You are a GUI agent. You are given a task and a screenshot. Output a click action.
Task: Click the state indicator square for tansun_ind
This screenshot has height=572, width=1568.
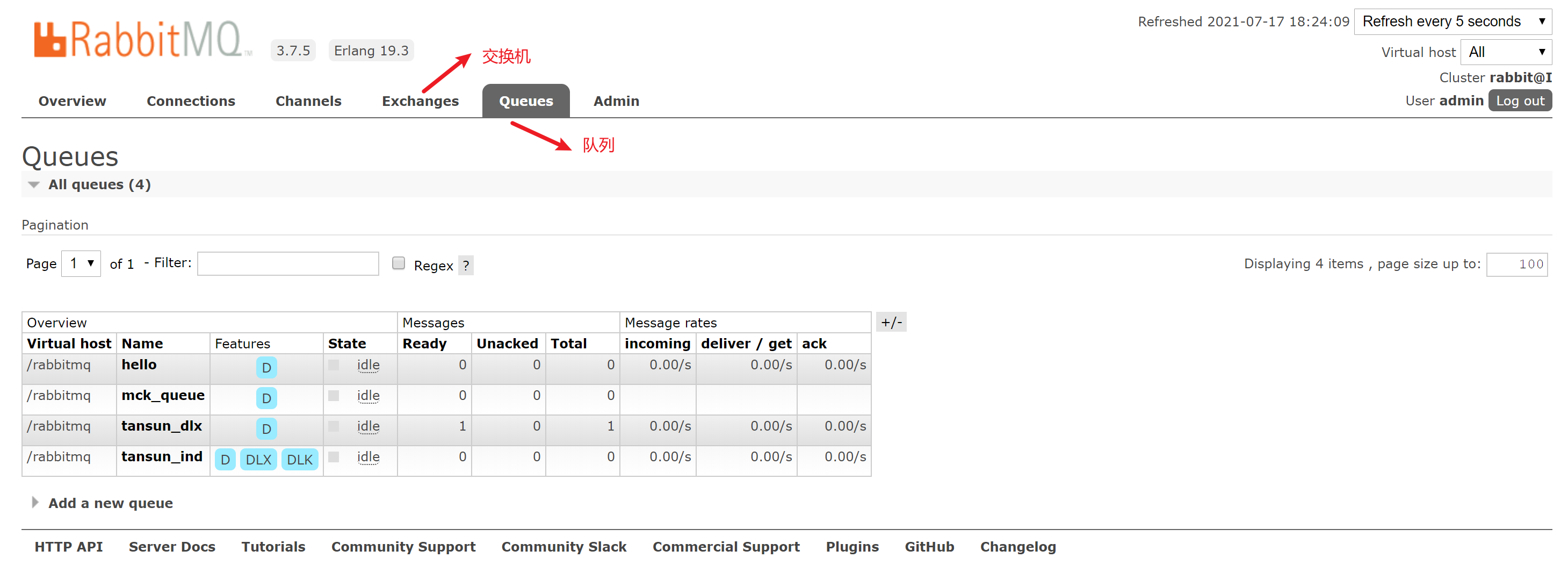(334, 456)
